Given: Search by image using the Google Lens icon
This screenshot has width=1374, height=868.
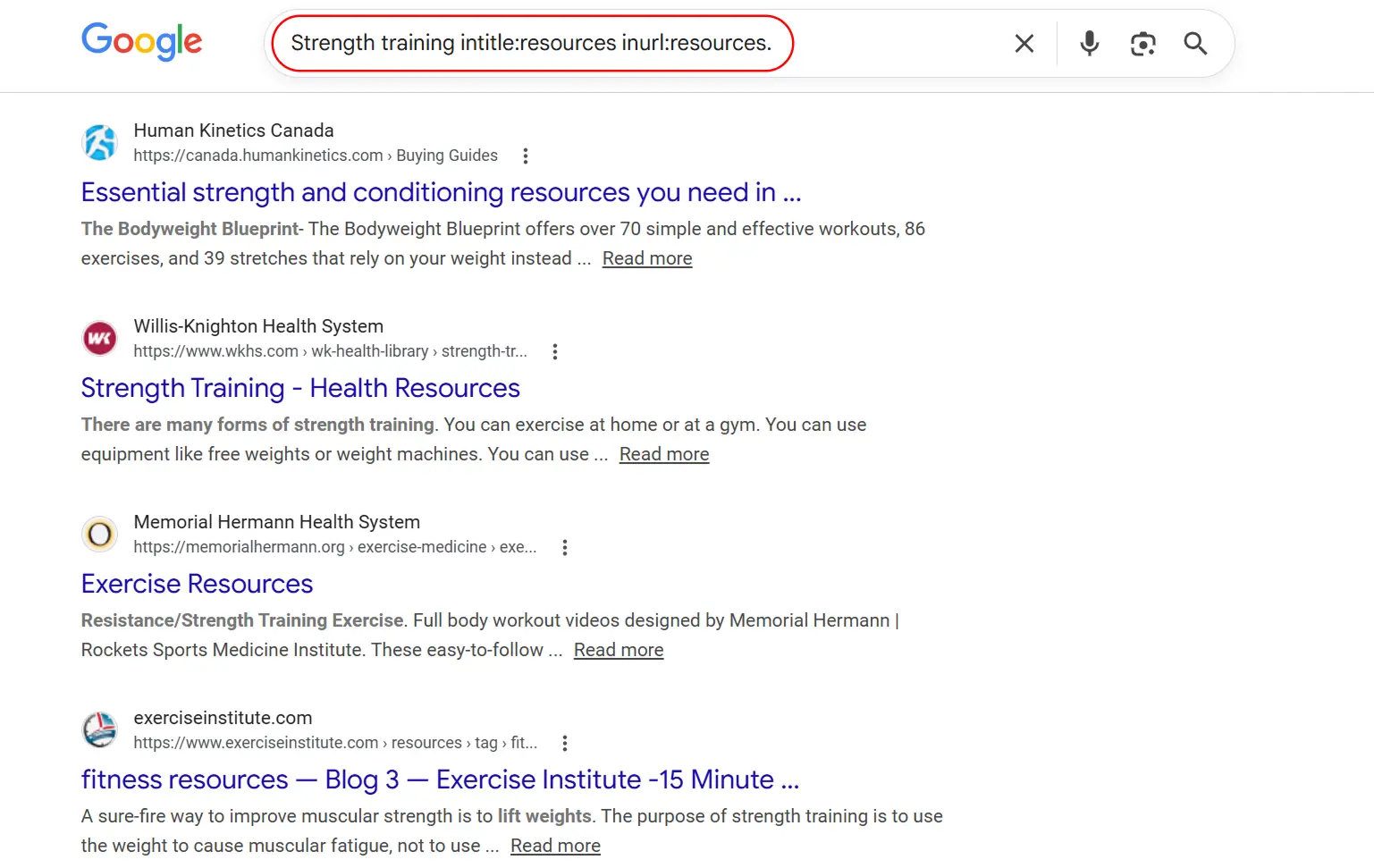Looking at the screenshot, I should point(1142,42).
